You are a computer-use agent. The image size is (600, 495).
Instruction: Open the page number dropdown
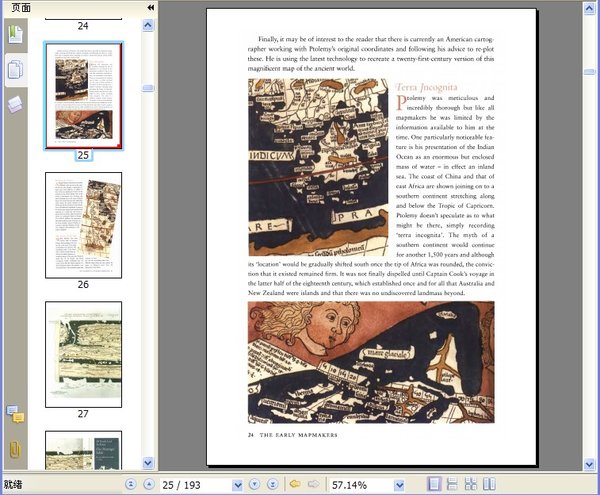[x=238, y=485]
